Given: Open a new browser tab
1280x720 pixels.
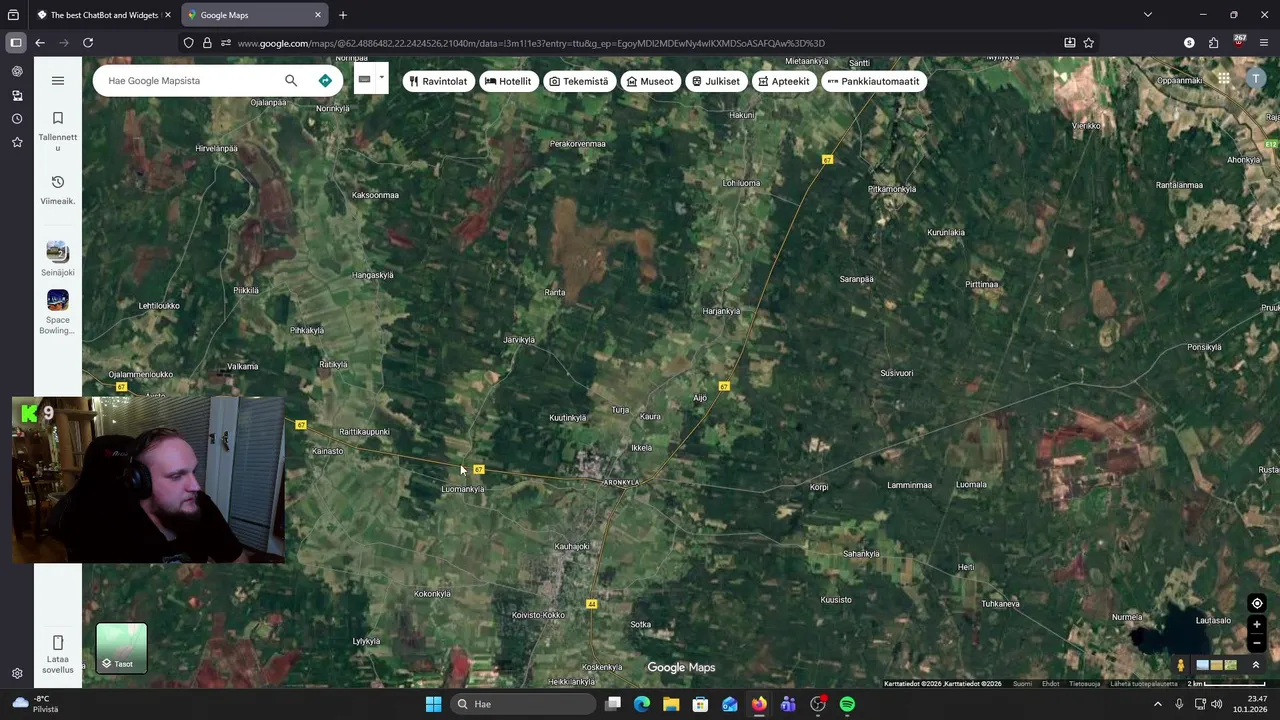Looking at the screenshot, I should [343, 15].
